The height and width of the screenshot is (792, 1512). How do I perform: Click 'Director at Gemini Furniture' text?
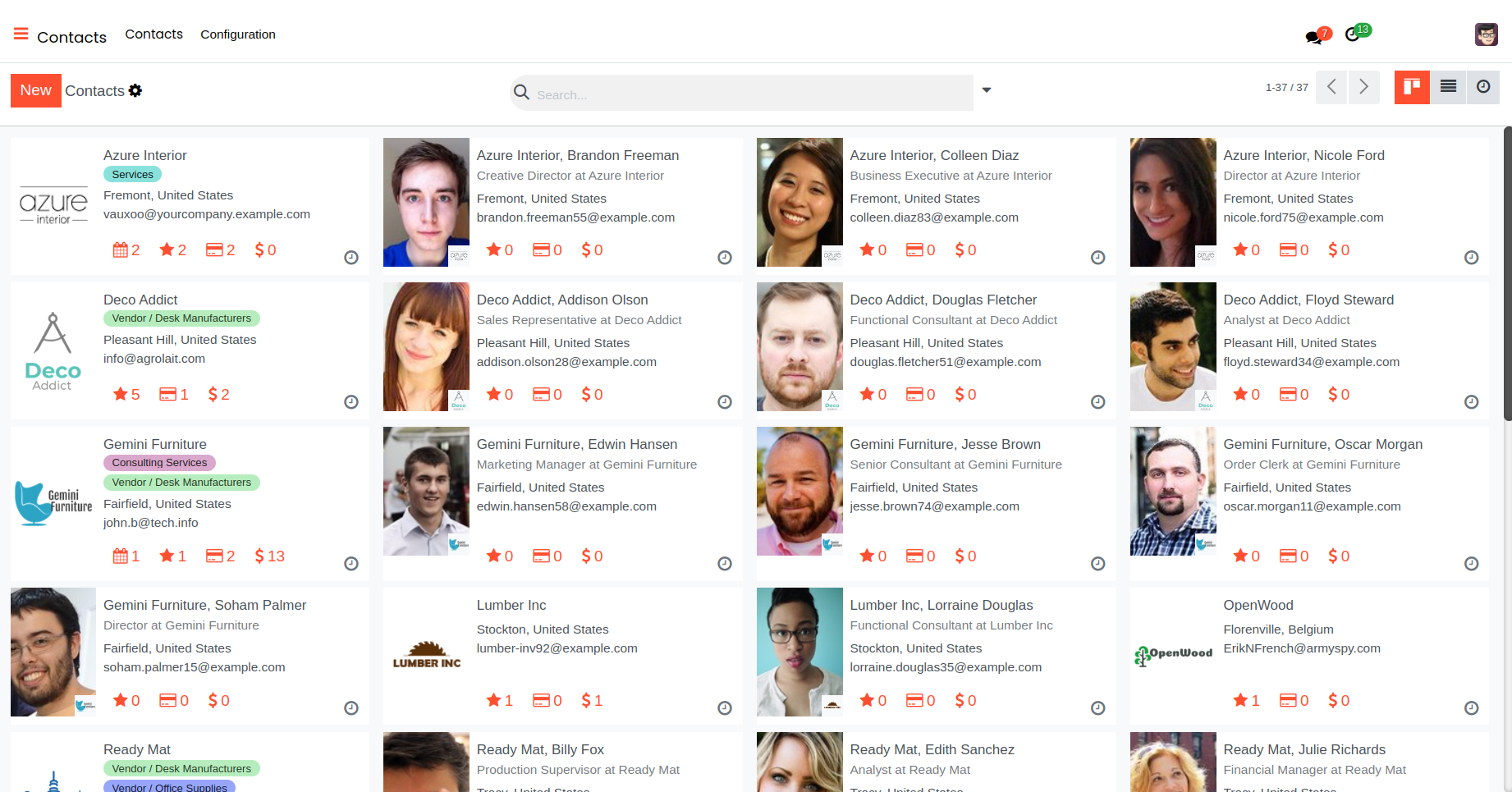coord(181,625)
